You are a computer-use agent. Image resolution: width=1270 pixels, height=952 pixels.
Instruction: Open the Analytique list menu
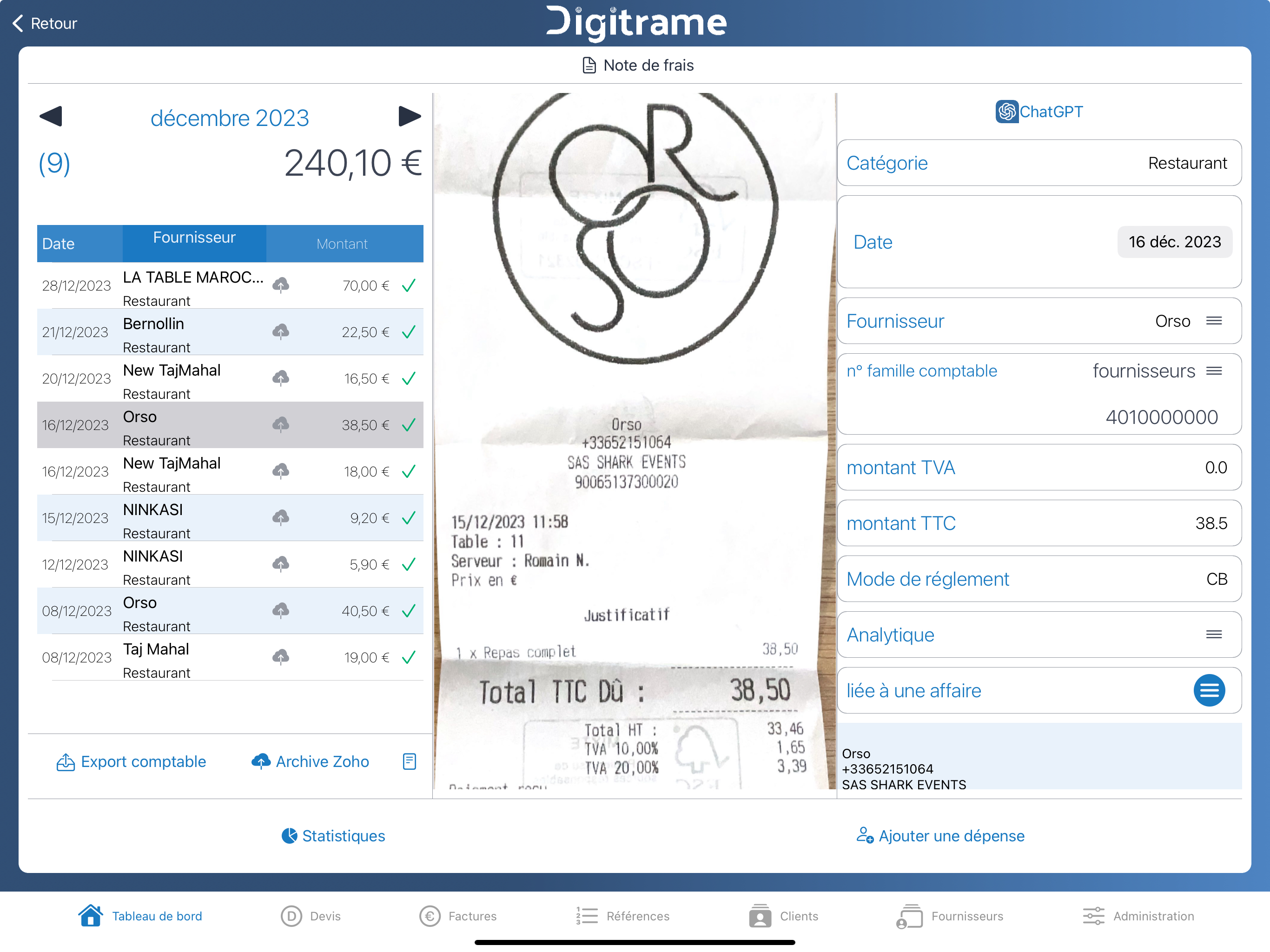pos(1214,635)
